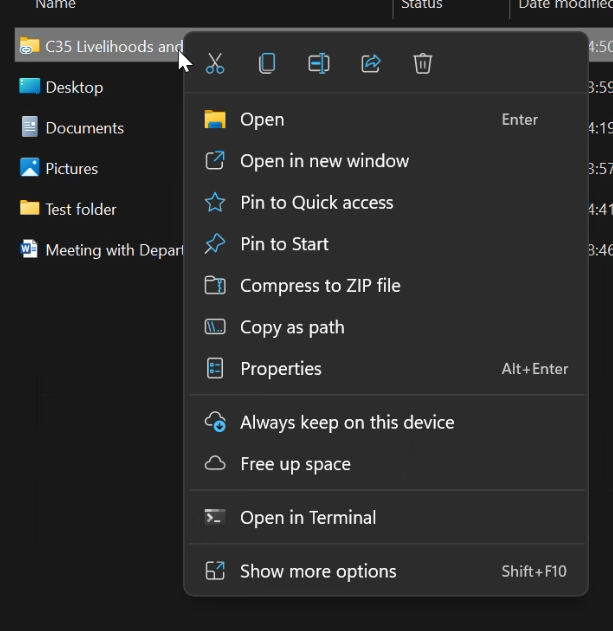This screenshot has width=613, height=631.
Task: Select the Test folder item
Action: click(x=80, y=209)
